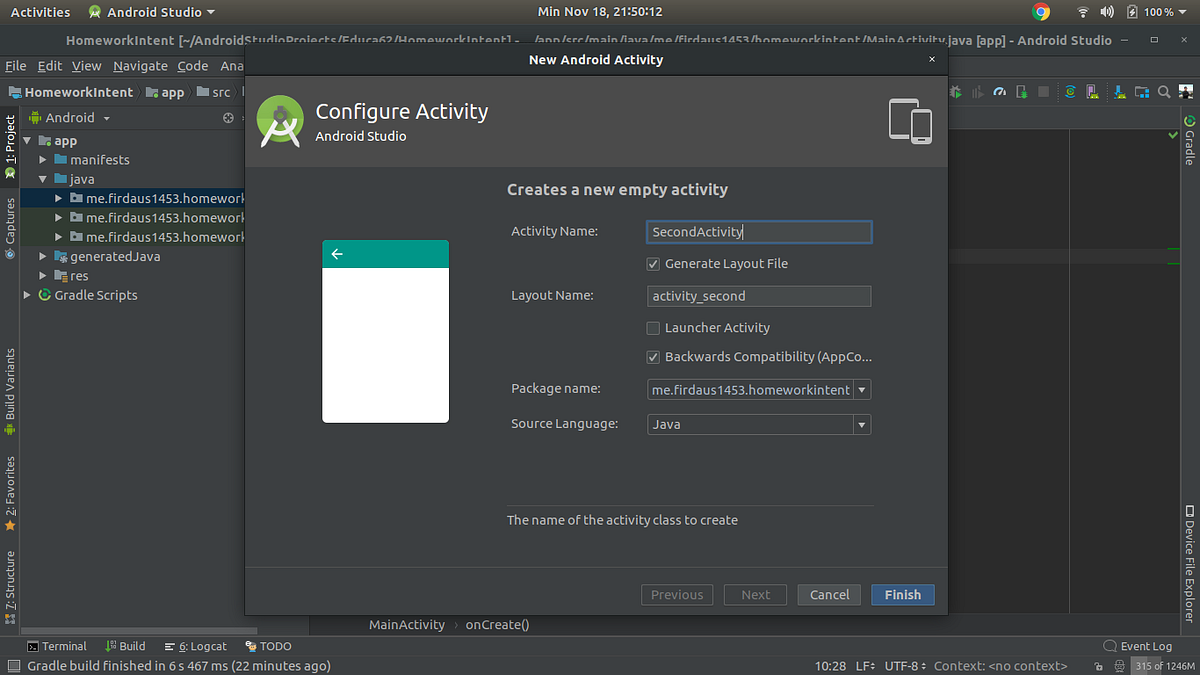The height and width of the screenshot is (675, 1200).
Task: Open the Navigate menu
Action: [140, 65]
